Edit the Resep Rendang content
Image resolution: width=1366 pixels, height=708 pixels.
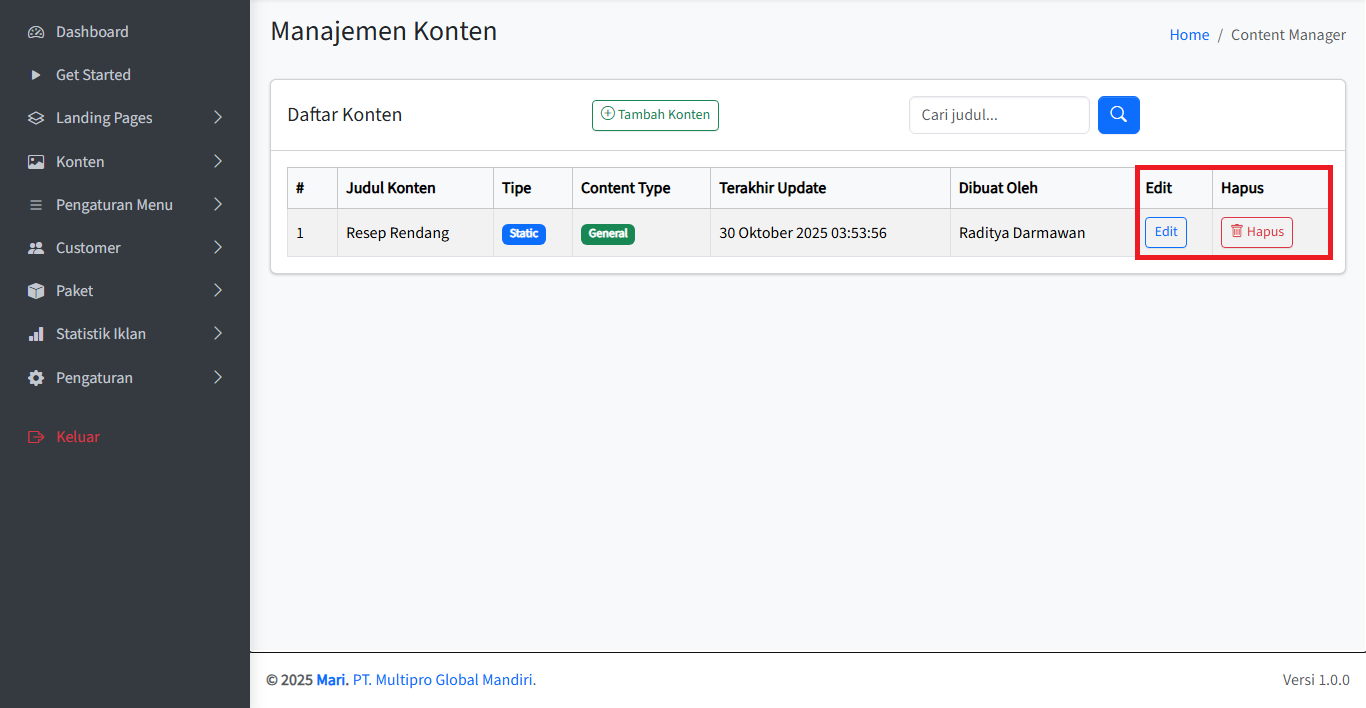(1165, 232)
